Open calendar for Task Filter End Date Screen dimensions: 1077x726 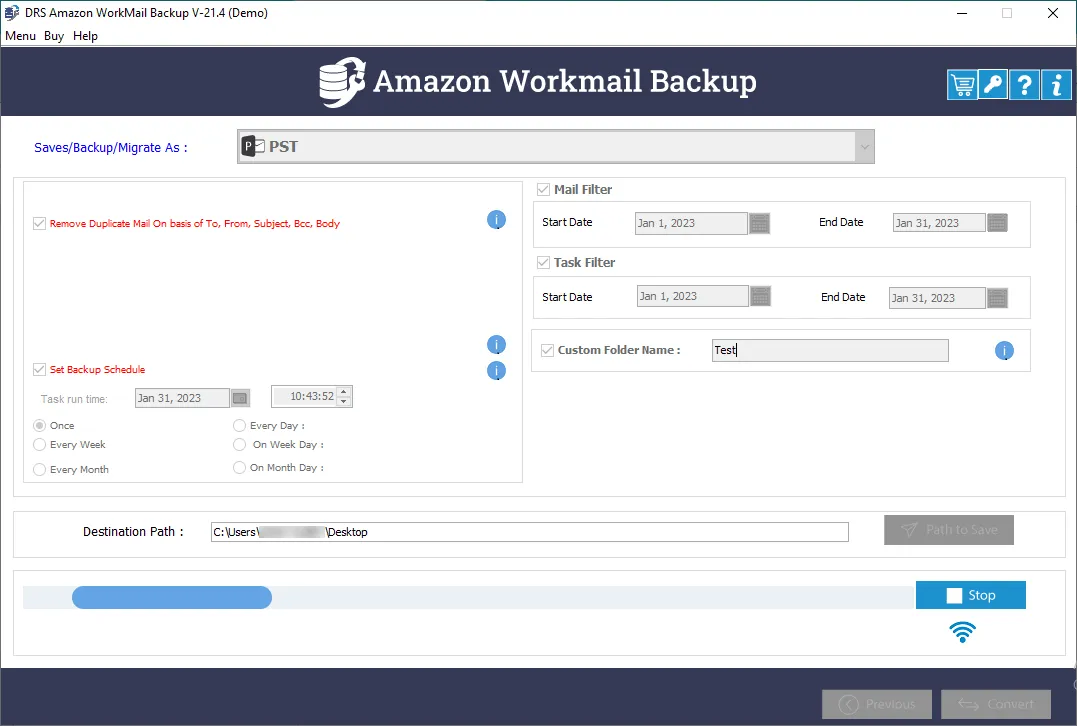997,298
